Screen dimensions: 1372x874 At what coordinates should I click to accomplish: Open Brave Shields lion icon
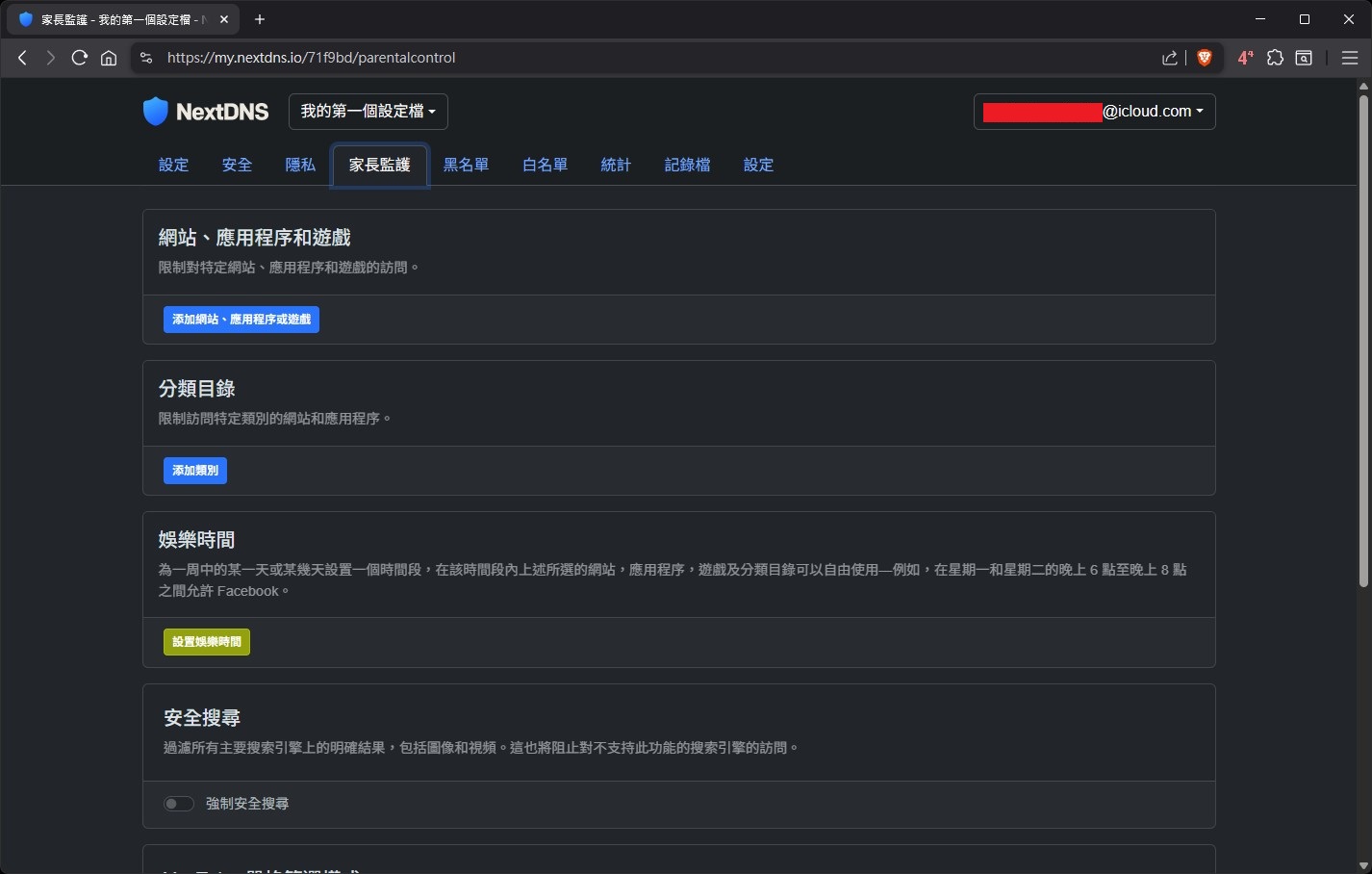pyautogui.click(x=1204, y=58)
